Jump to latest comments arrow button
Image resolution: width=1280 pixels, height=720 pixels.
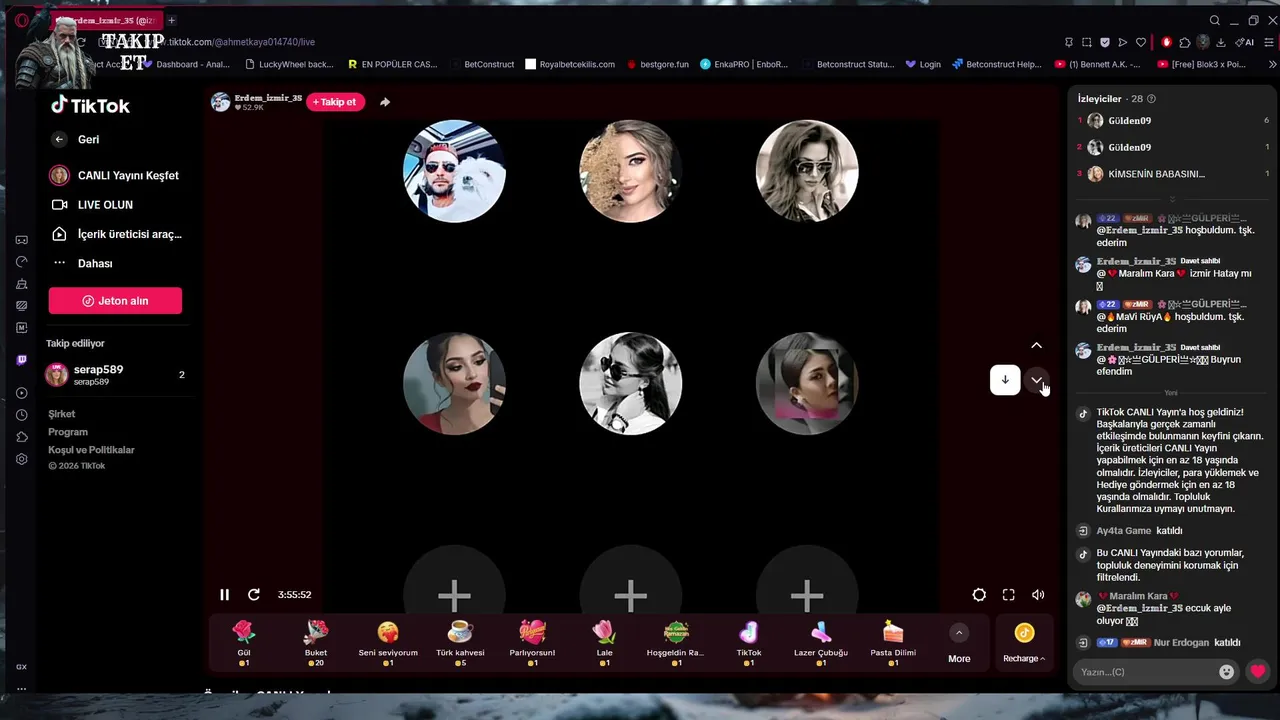[x=1005, y=380]
